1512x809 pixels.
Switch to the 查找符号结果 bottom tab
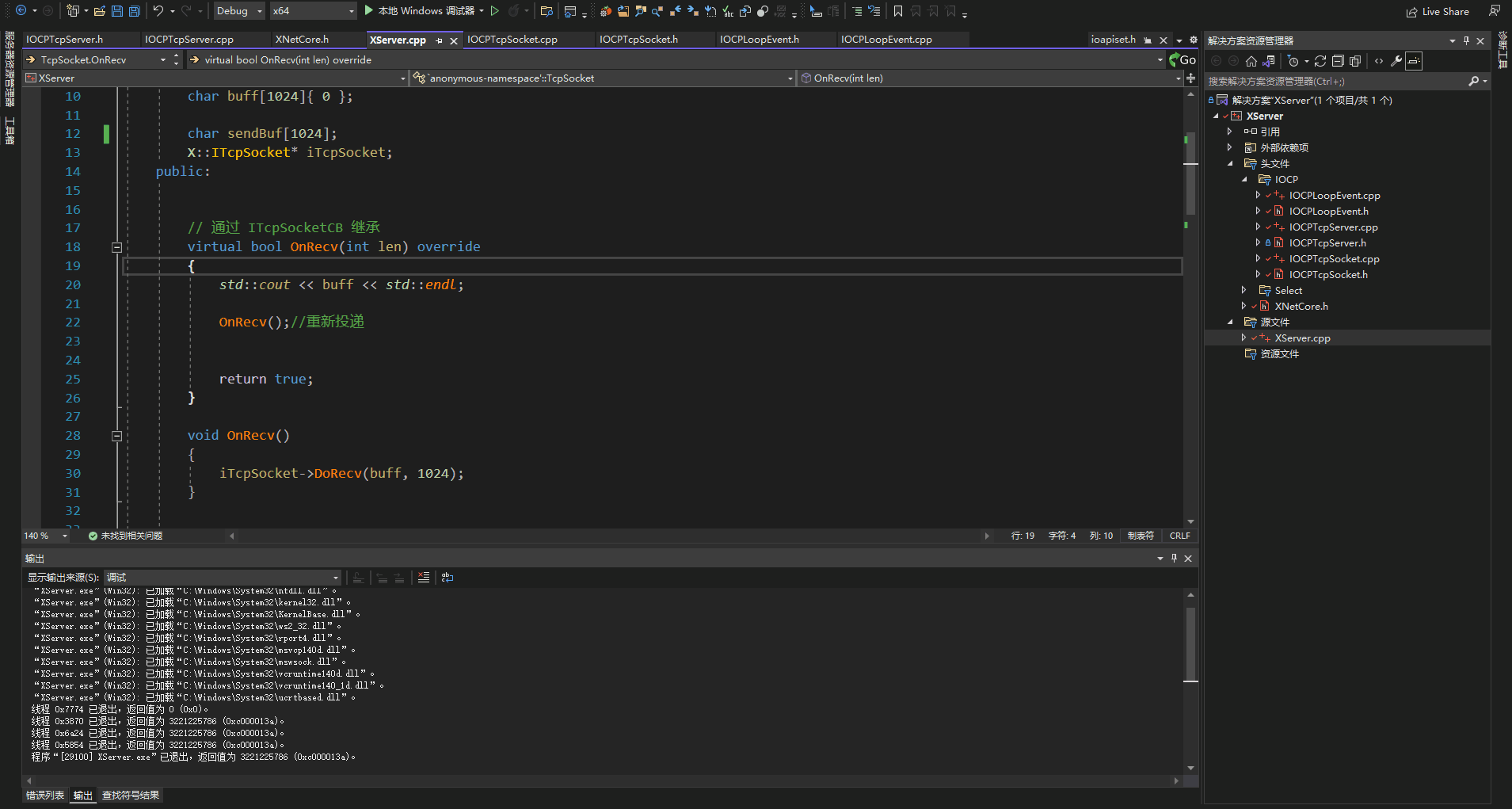(131, 796)
